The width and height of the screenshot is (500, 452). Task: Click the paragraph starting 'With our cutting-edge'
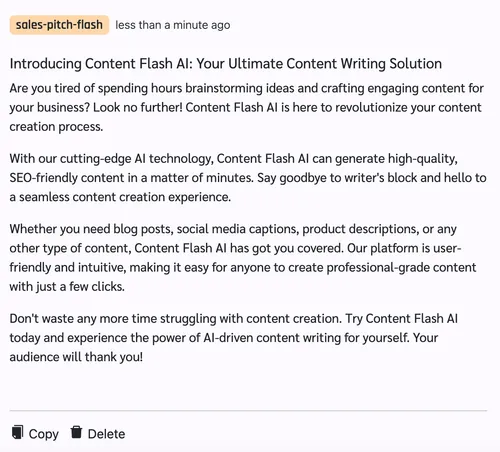coord(248,178)
